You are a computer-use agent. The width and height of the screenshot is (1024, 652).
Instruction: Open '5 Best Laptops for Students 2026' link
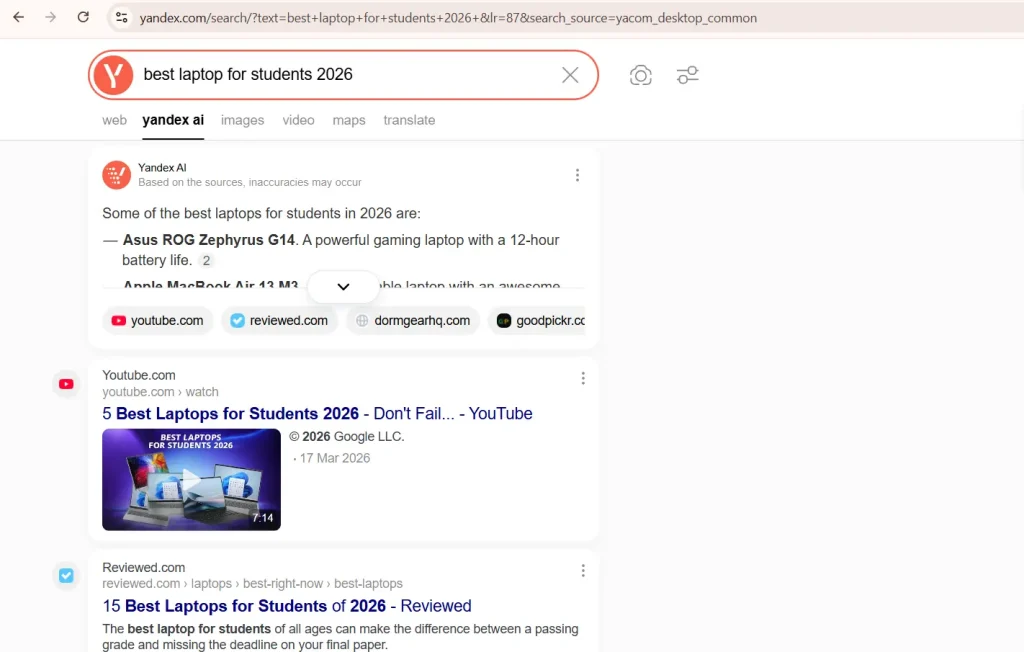(x=317, y=414)
